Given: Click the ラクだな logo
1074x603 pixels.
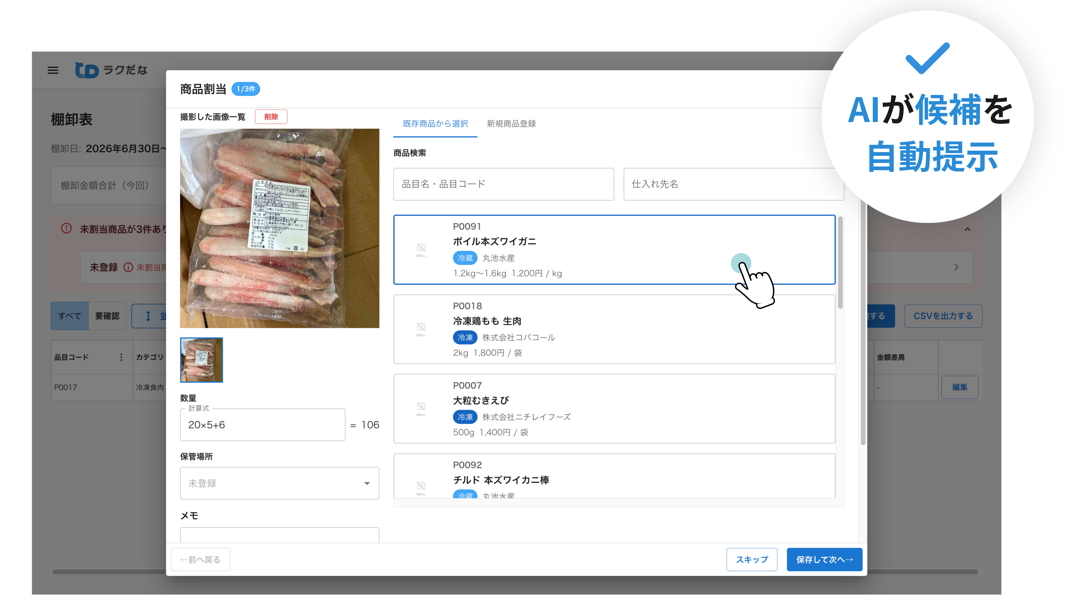Looking at the screenshot, I should [111, 70].
